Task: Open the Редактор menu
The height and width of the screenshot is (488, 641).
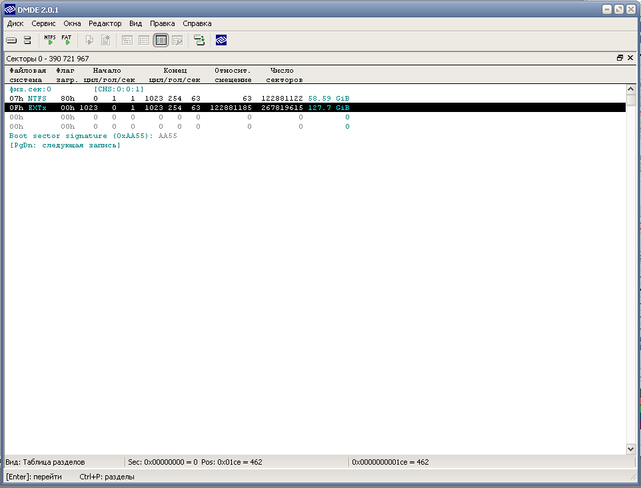Action: pyautogui.click(x=105, y=24)
